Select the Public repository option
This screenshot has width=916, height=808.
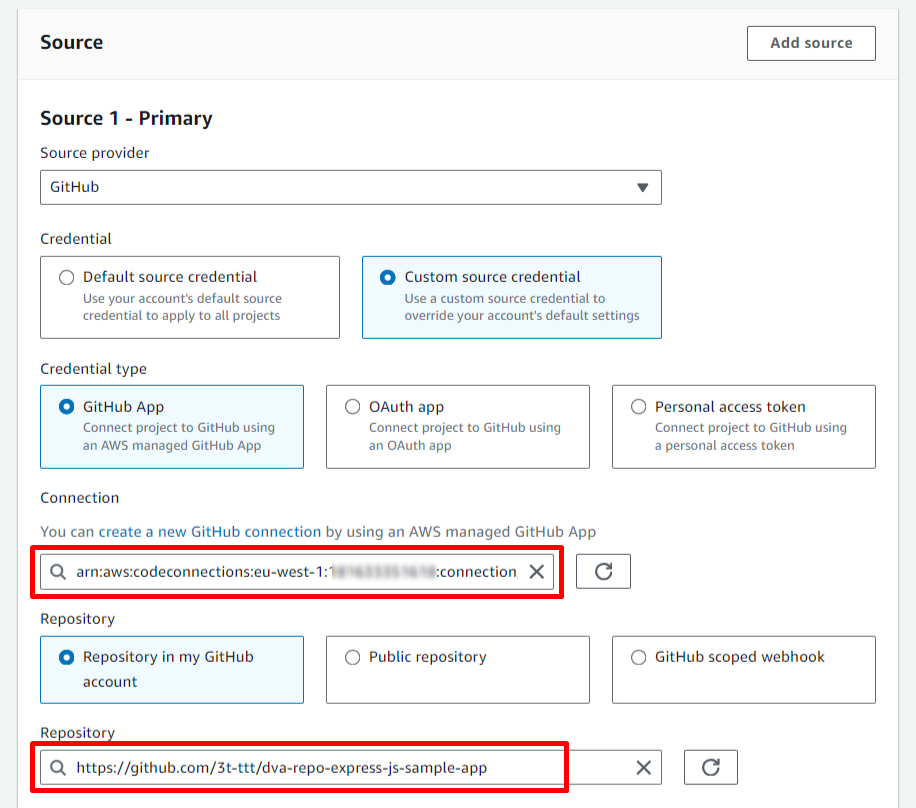coord(457,670)
